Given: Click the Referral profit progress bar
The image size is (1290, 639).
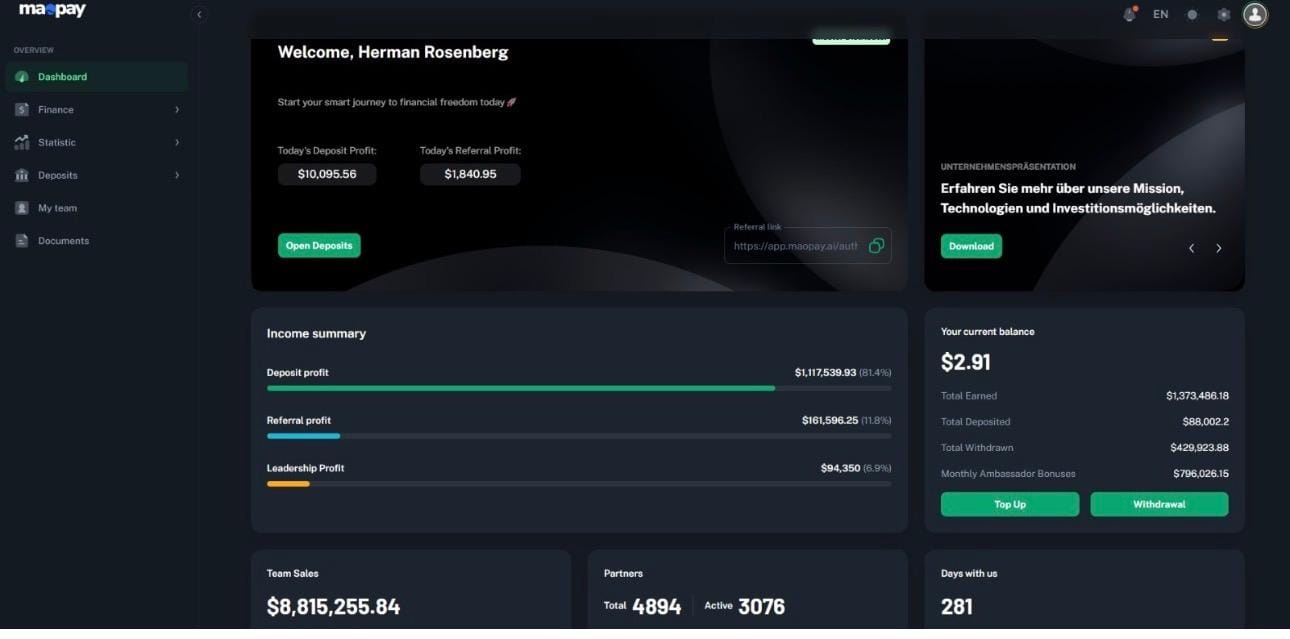Looking at the screenshot, I should [579, 436].
